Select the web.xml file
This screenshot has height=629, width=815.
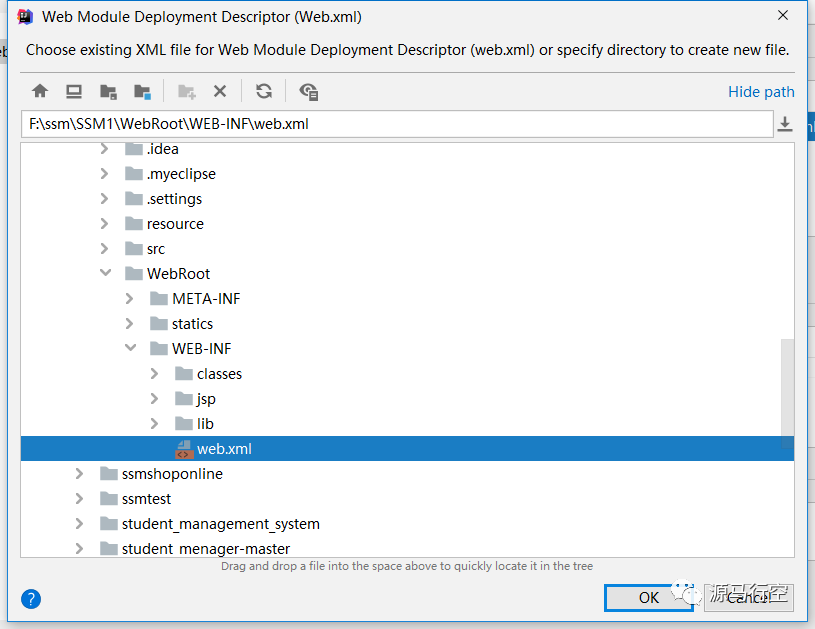point(224,449)
